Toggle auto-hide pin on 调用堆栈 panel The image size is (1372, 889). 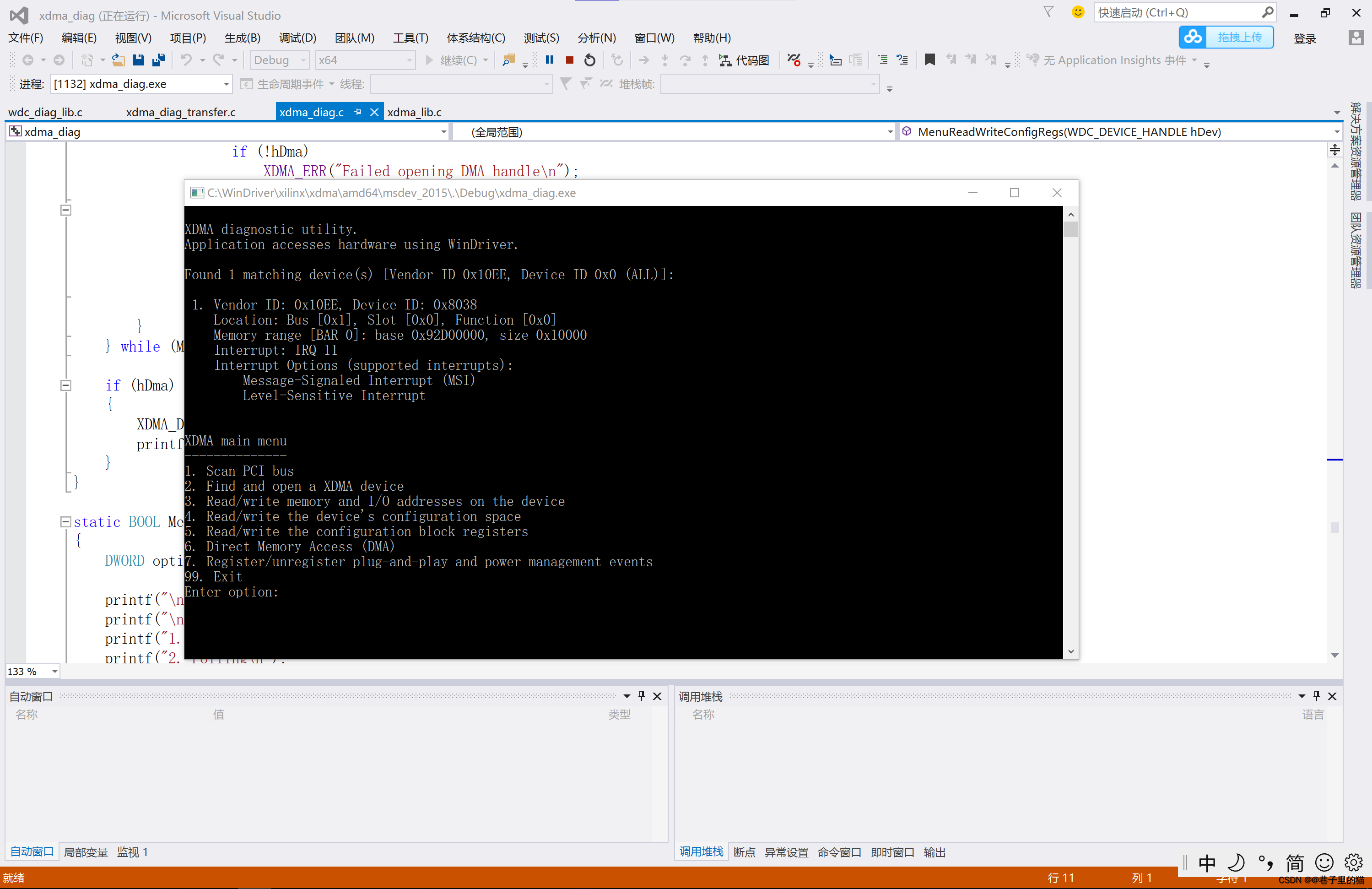tap(1316, 696)
